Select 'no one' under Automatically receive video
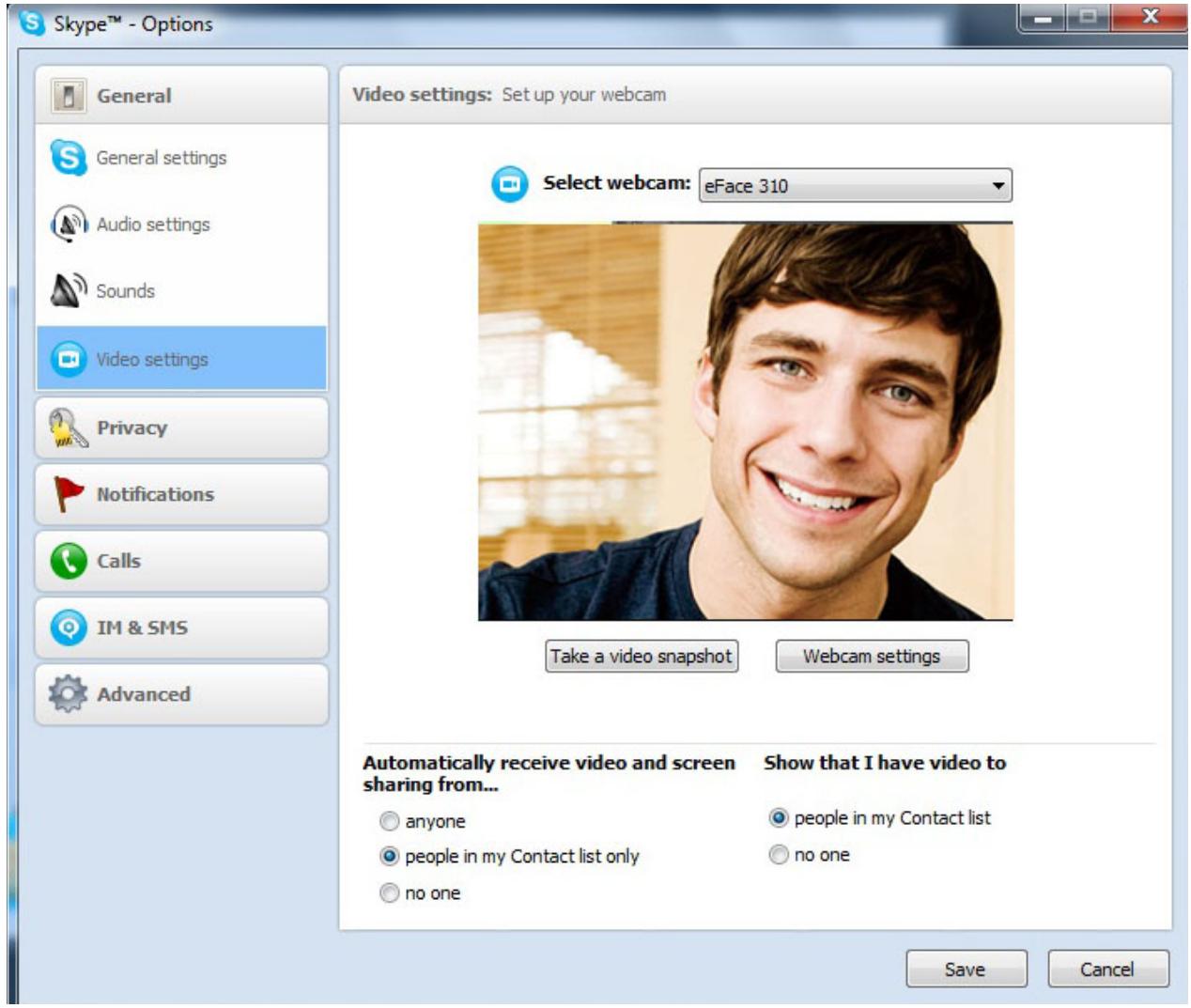1191x1008 pixels. click(x=389, y=893)
